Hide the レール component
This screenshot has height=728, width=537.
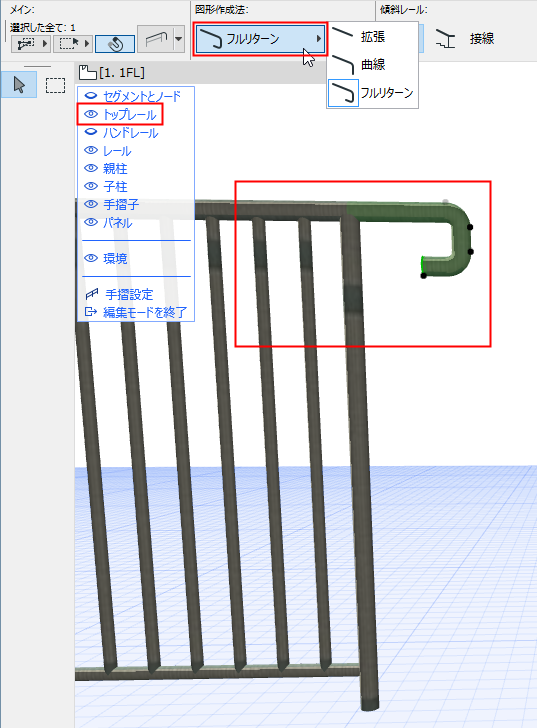[x=91, y=150]
